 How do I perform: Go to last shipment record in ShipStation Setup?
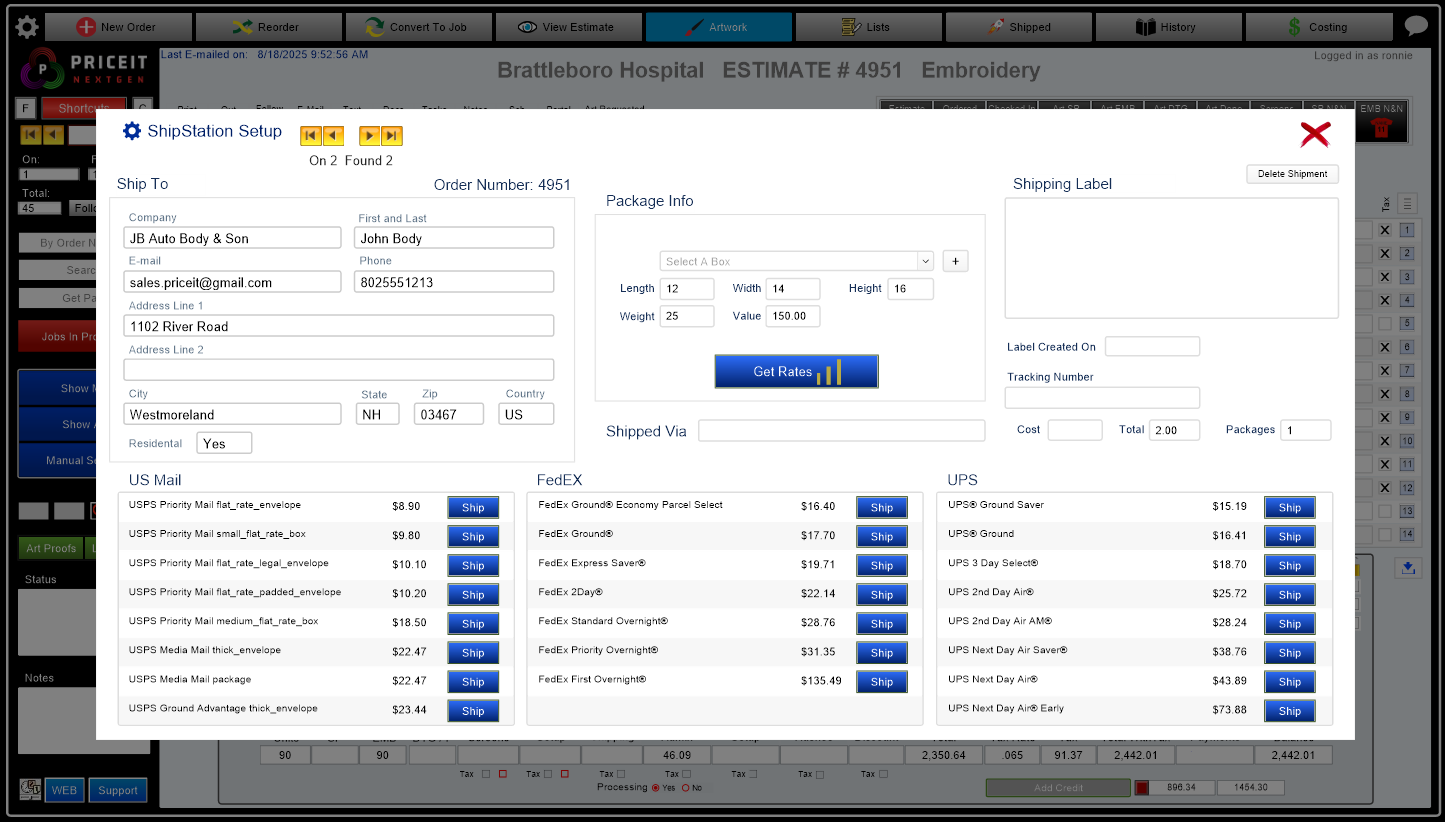pyautogui.click(x=392, y=135)
